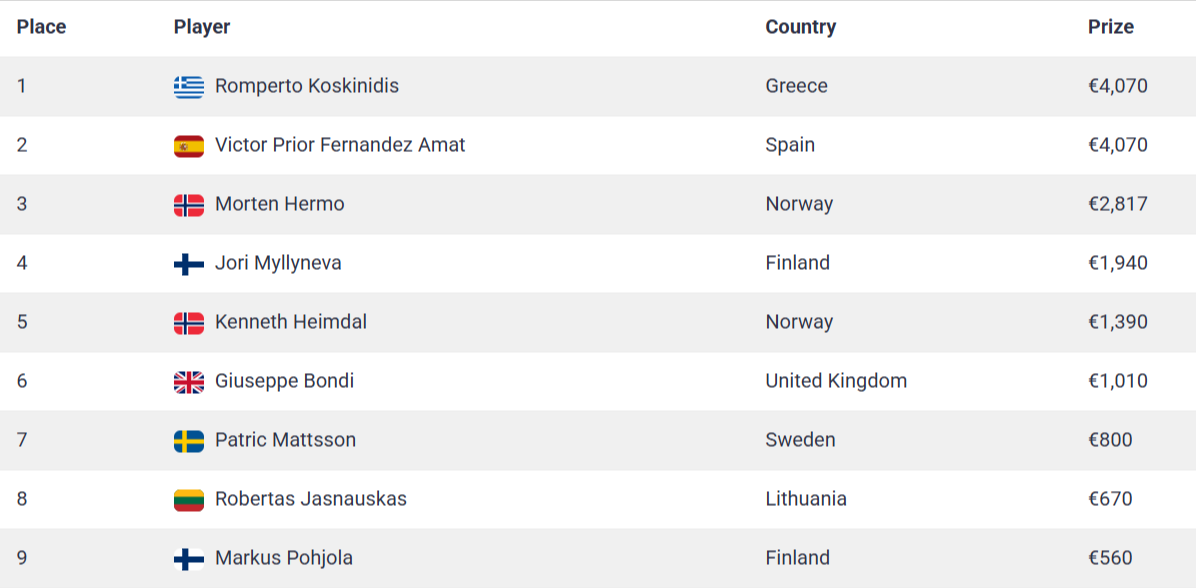Select player name Patric Mattsson
Image resolution: width=1196 pixels, height=588 pixels.
tap(285, 440)
